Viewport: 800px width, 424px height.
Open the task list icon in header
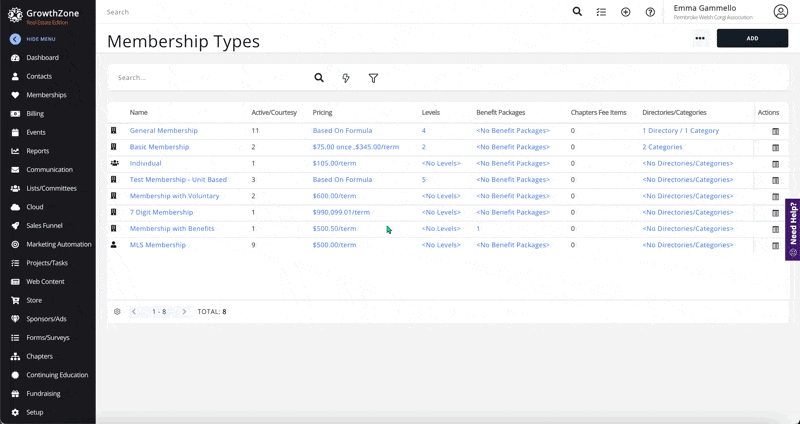(x=601, y=12)
